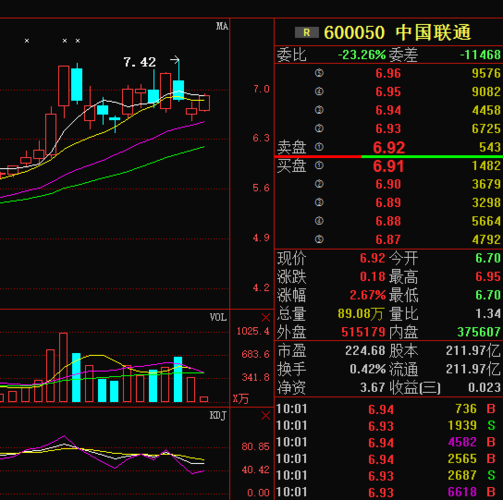Click the S marker on the 2687 trade row
503x500 pixels.
(491, 476)
